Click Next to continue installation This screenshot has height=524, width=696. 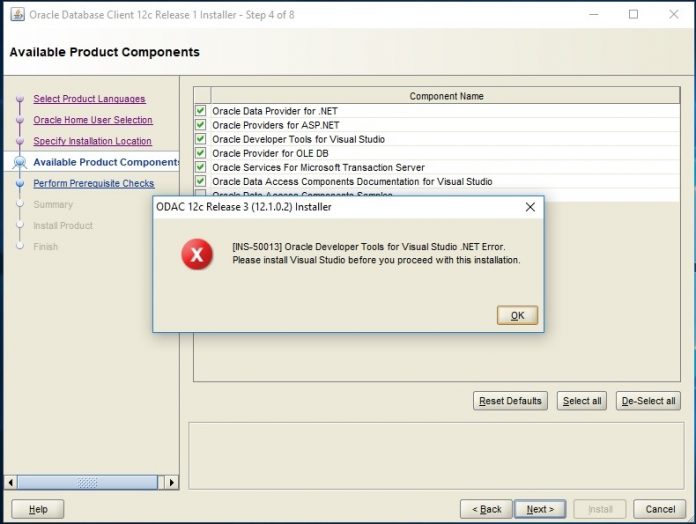(540, 509)
